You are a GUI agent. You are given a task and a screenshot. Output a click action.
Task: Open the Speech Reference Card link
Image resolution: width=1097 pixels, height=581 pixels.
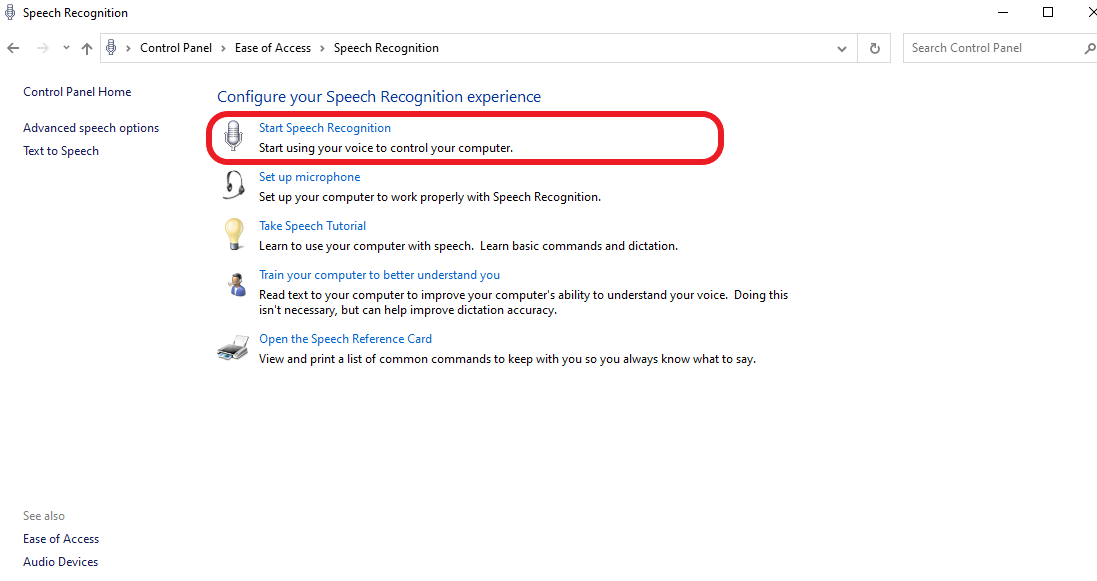click(345, 339)
